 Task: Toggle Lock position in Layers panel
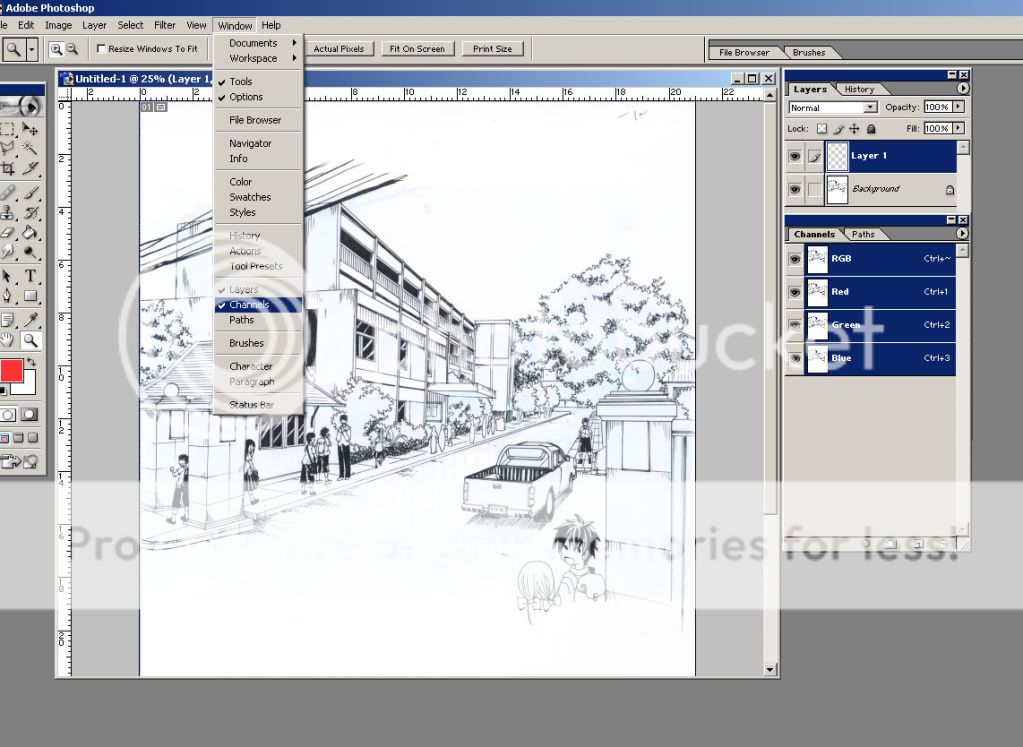[x=854, y=129]
